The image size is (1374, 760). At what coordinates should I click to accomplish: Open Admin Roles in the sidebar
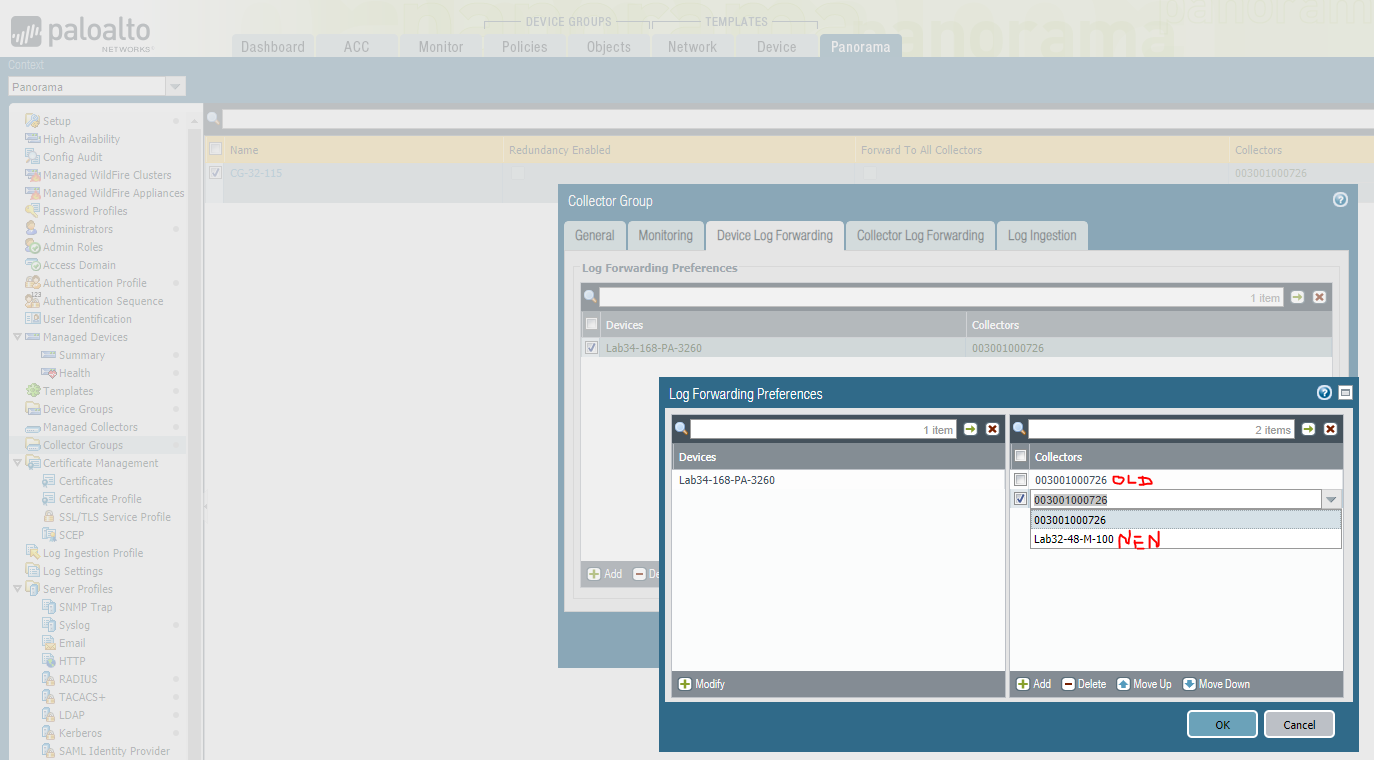[72, 247]
